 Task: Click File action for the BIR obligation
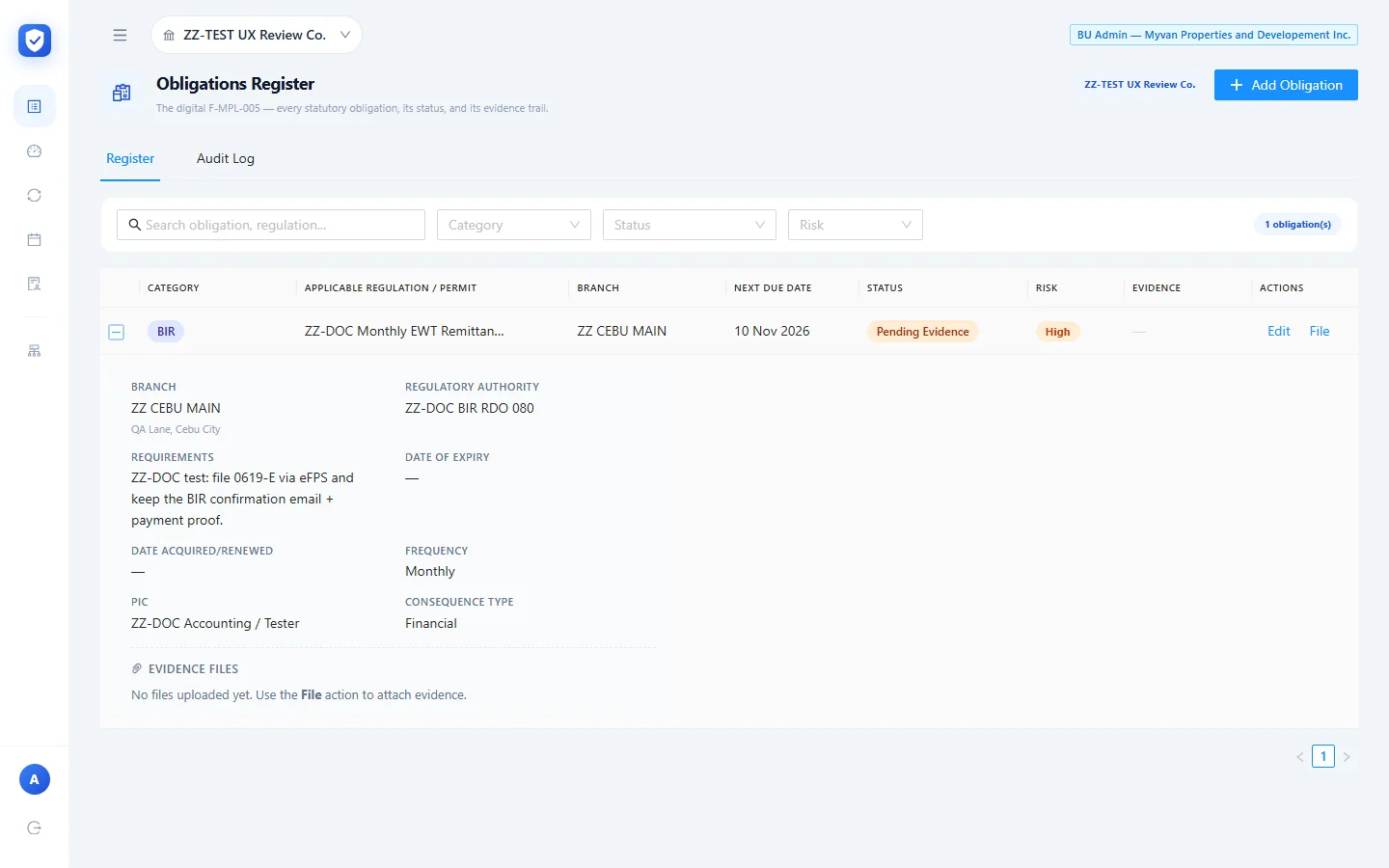(x=1320, y=331)
